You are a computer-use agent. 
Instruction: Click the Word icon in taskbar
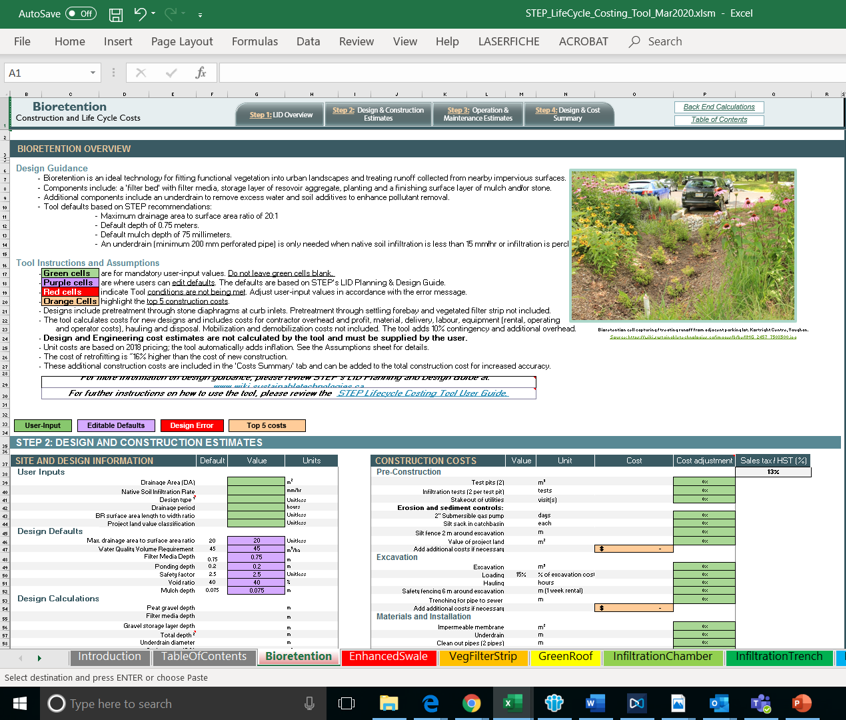coord(594,703)
